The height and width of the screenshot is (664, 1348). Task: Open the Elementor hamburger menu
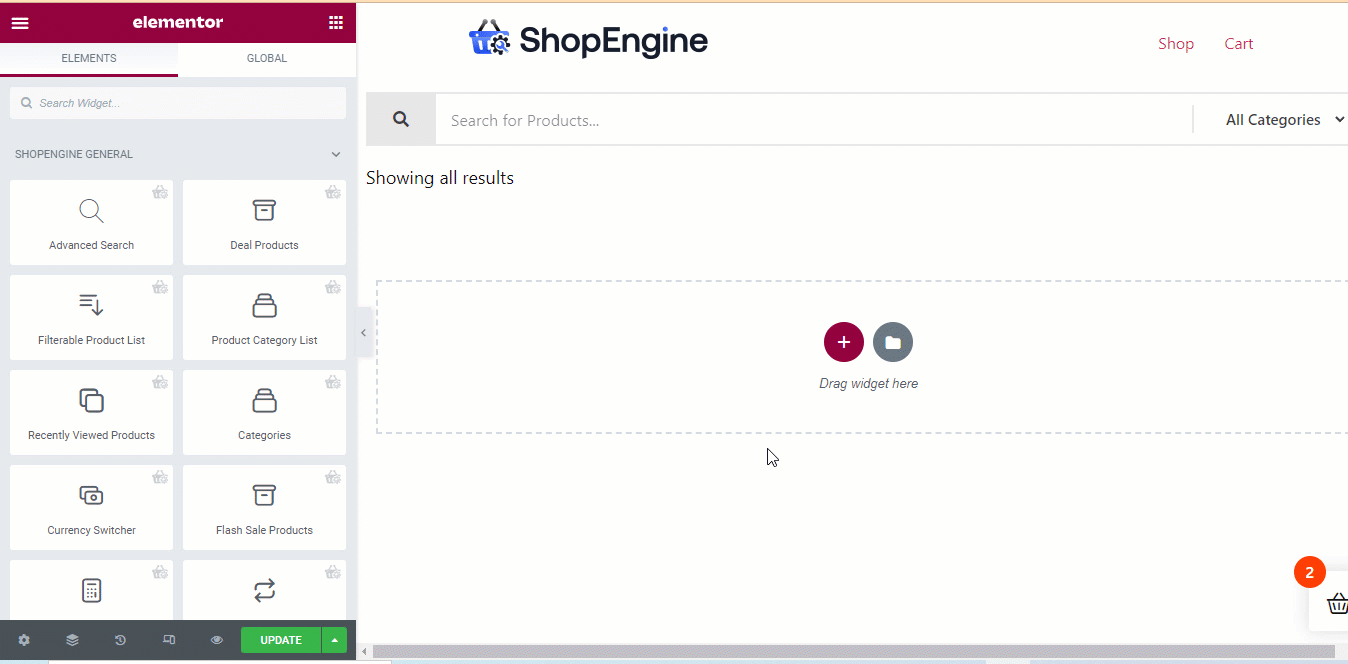coord(20,23)
